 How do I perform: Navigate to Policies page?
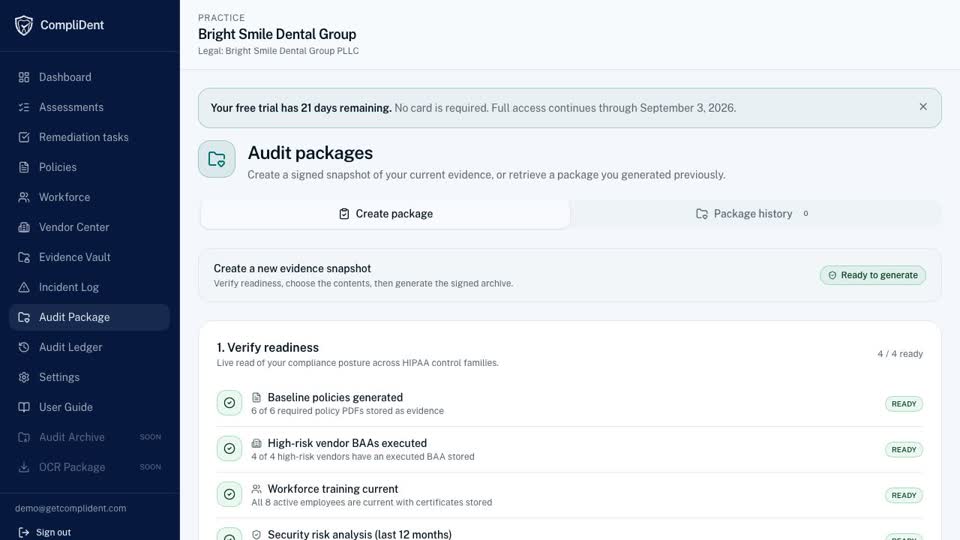coord(89,167)
